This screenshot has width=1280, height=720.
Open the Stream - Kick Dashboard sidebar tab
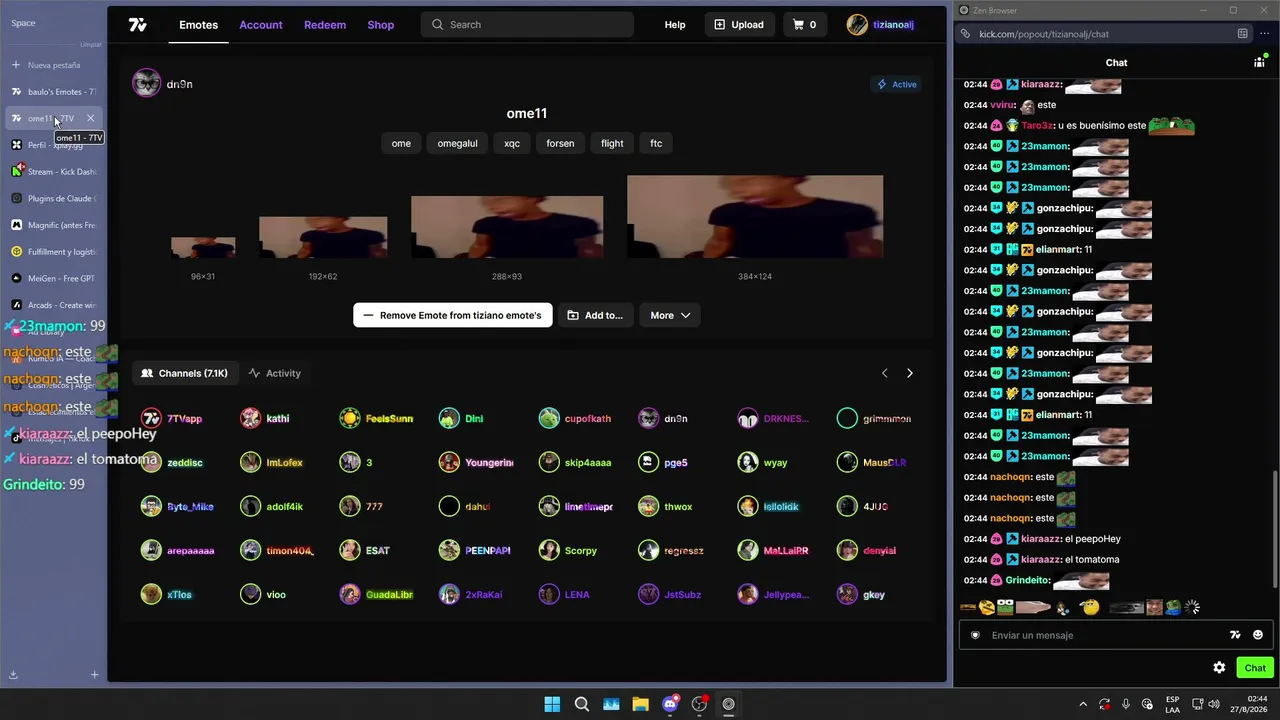pyautogui.click(x=54, y=172)
